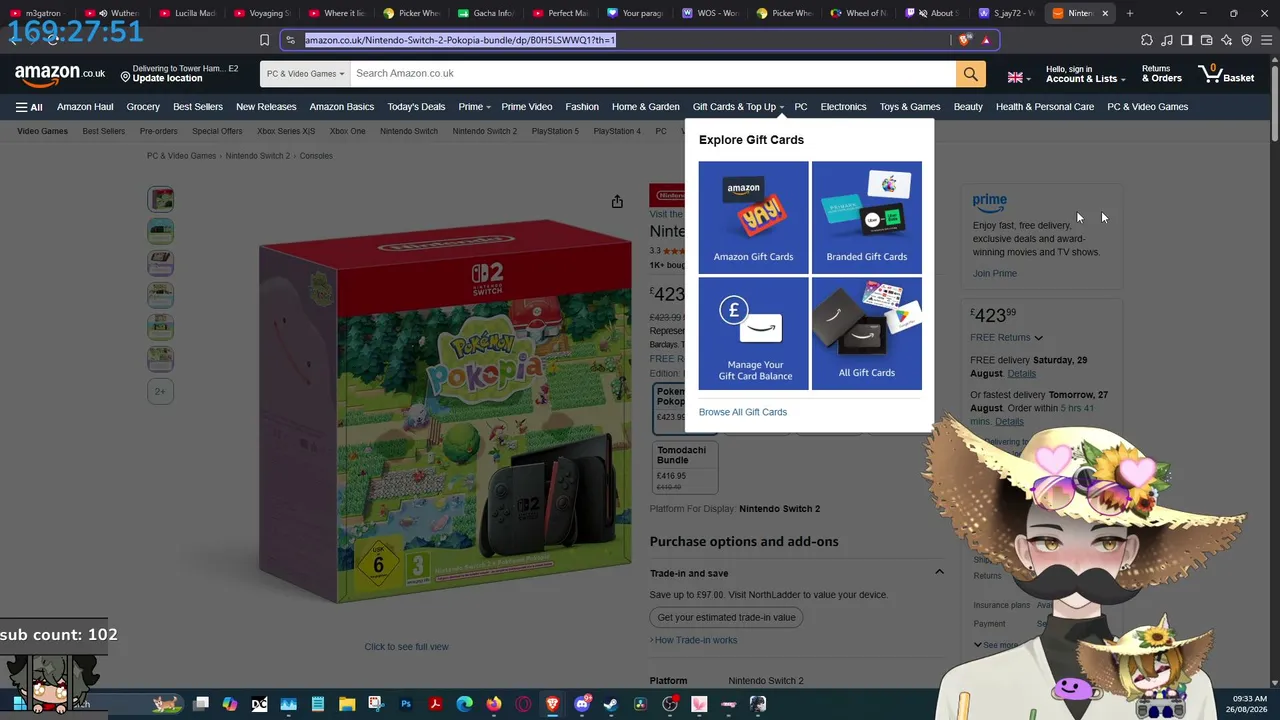Expand the Prime navigation dropdown
Viewport: 1280px width, 720px height.
click(x=474, y=107)
